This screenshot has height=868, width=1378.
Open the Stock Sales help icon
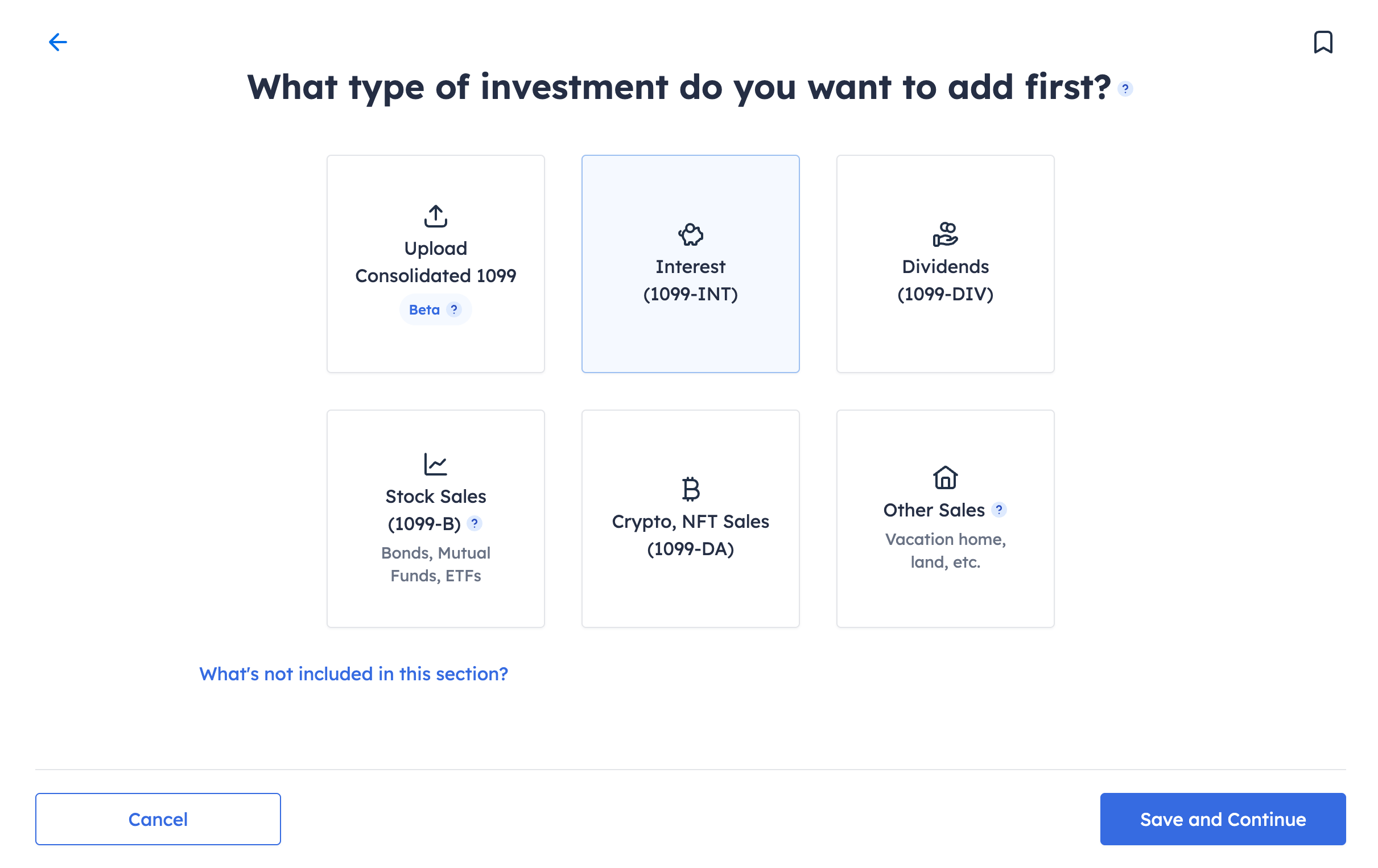(475, 523)
